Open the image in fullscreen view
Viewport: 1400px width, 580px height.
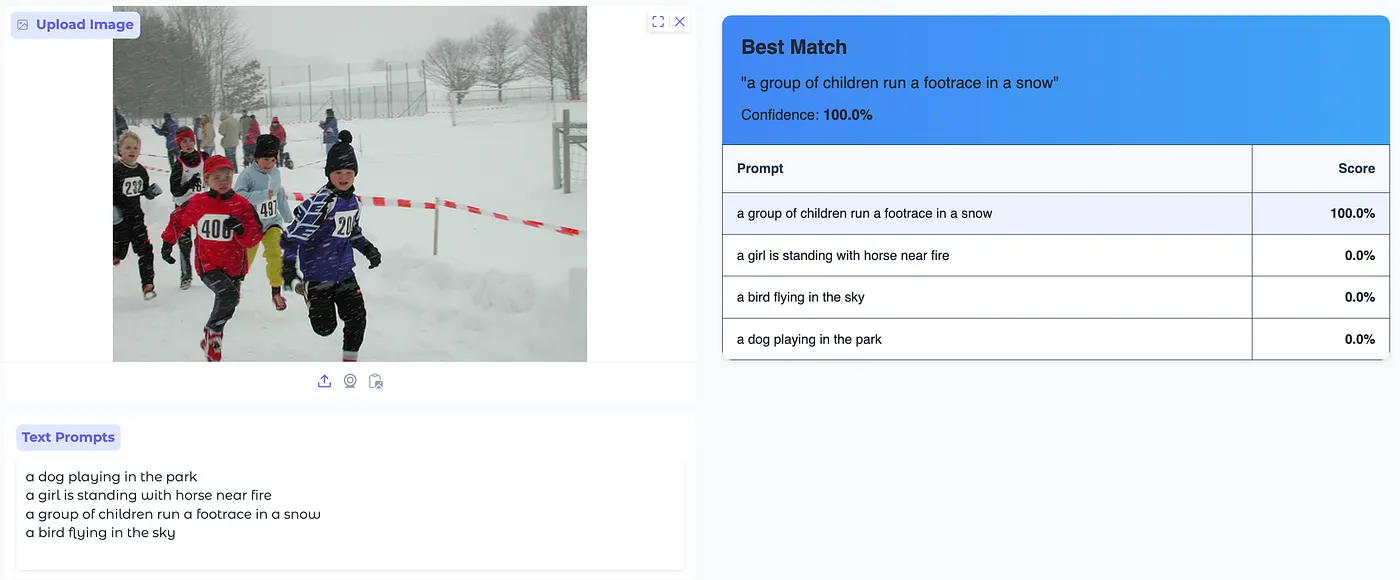pos(658,21)
